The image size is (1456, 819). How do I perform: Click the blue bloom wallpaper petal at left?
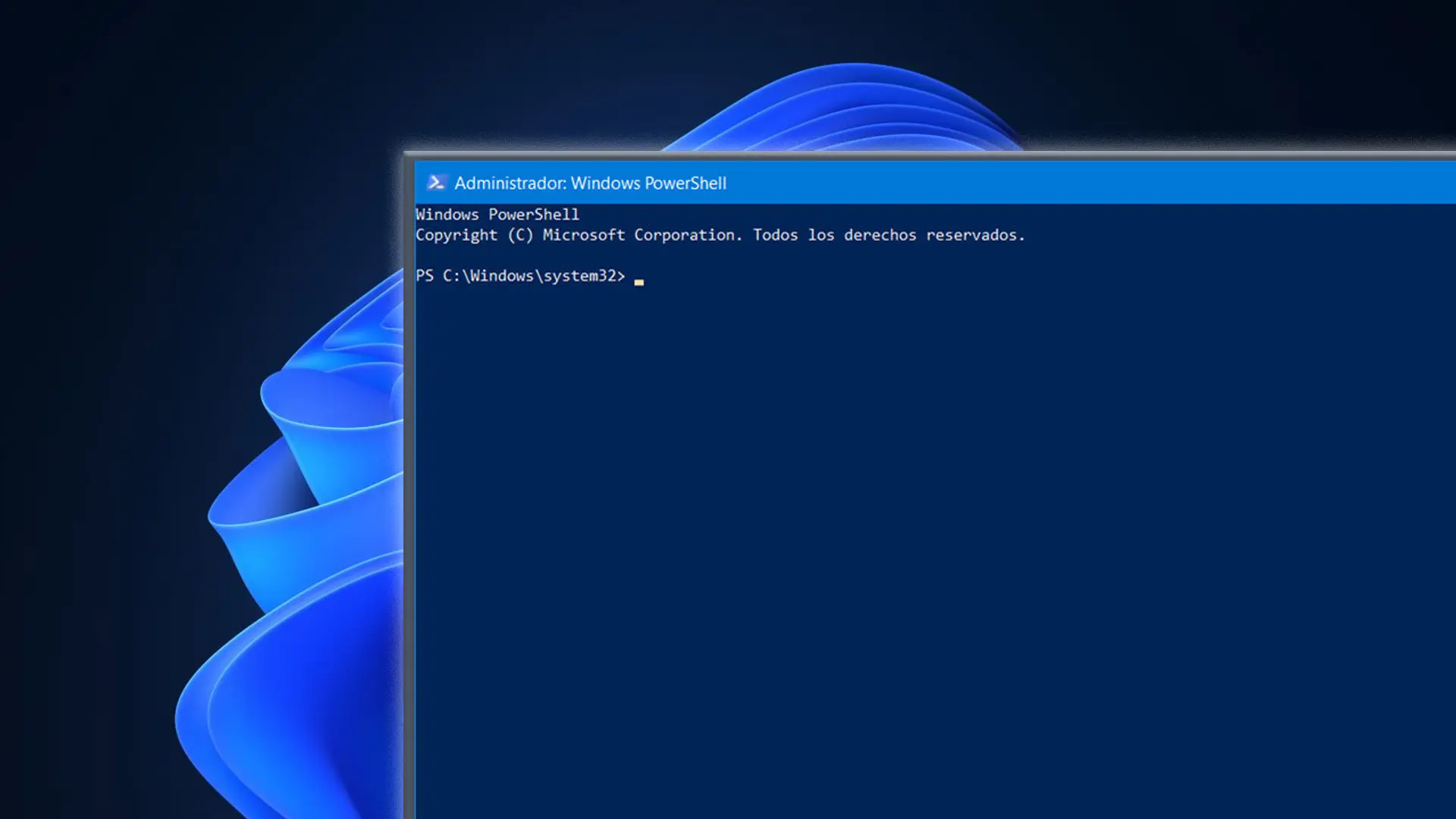pyautogui.click(x=303, y=546)
